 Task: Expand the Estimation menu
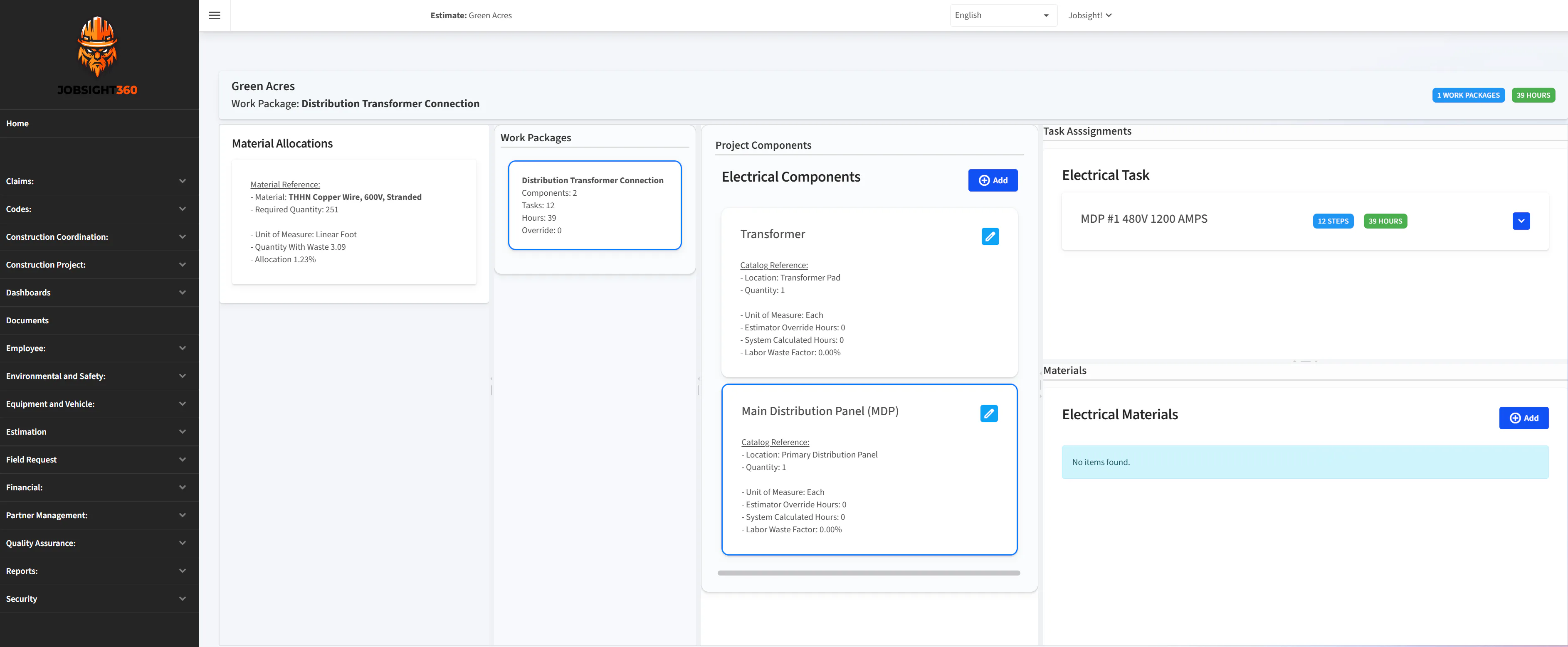[99, 432]
